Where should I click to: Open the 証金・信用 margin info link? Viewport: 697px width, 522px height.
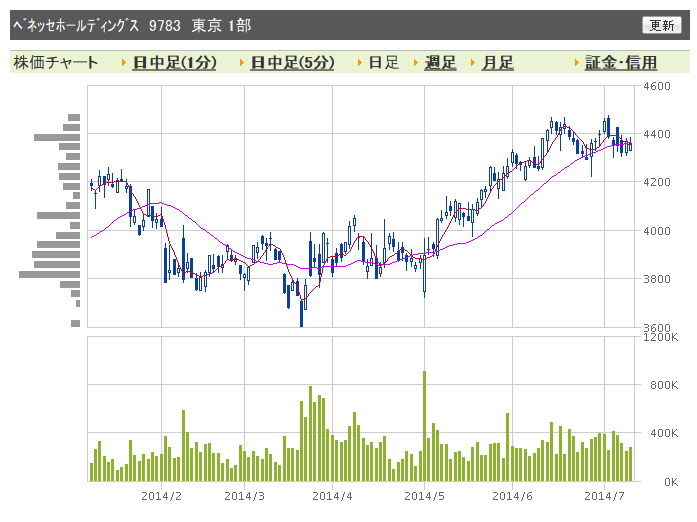tap(621, 62)
